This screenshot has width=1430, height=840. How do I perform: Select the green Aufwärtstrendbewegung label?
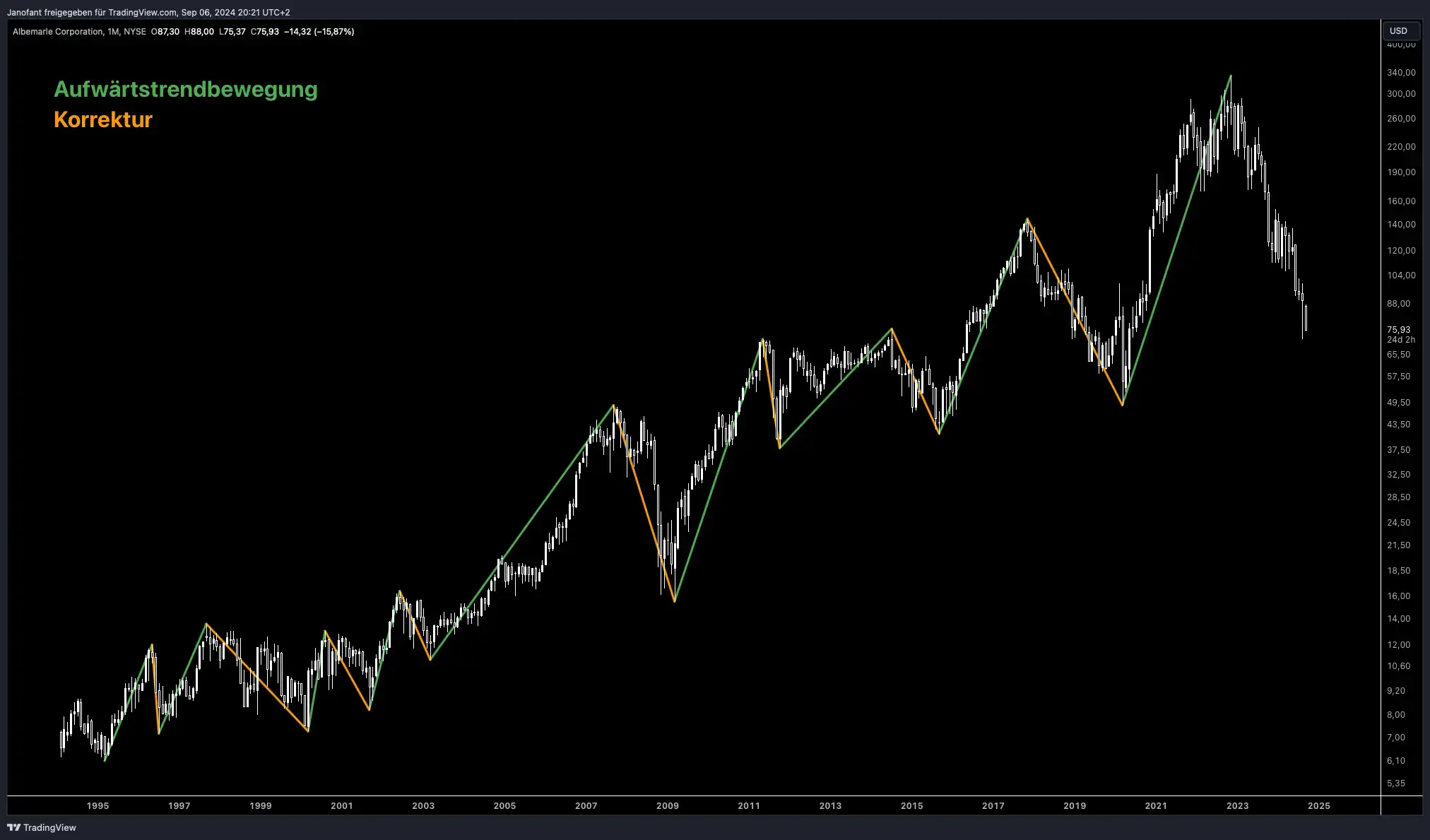pyautogui.click(x=186, y=89)
